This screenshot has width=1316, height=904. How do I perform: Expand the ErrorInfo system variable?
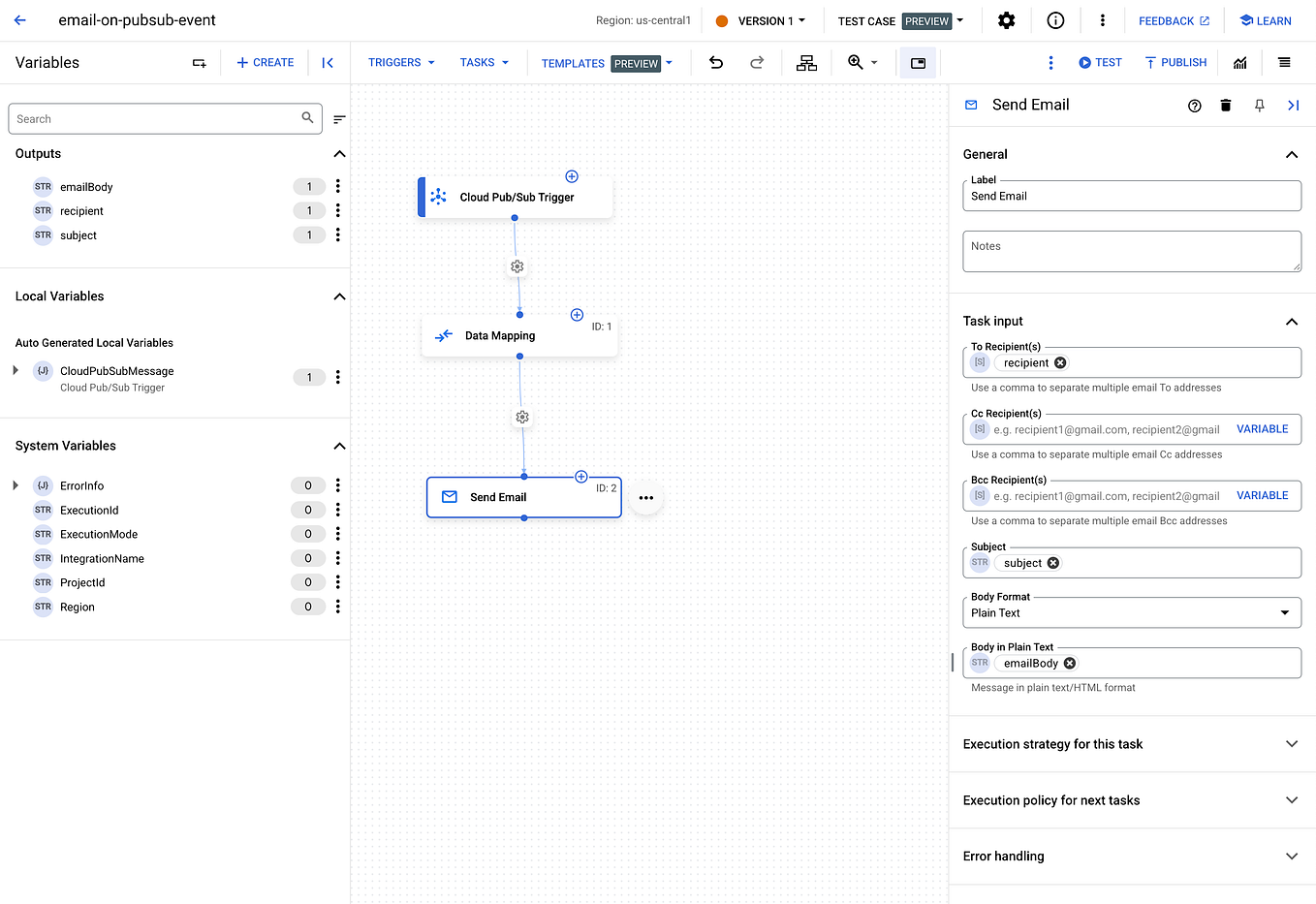15,484
